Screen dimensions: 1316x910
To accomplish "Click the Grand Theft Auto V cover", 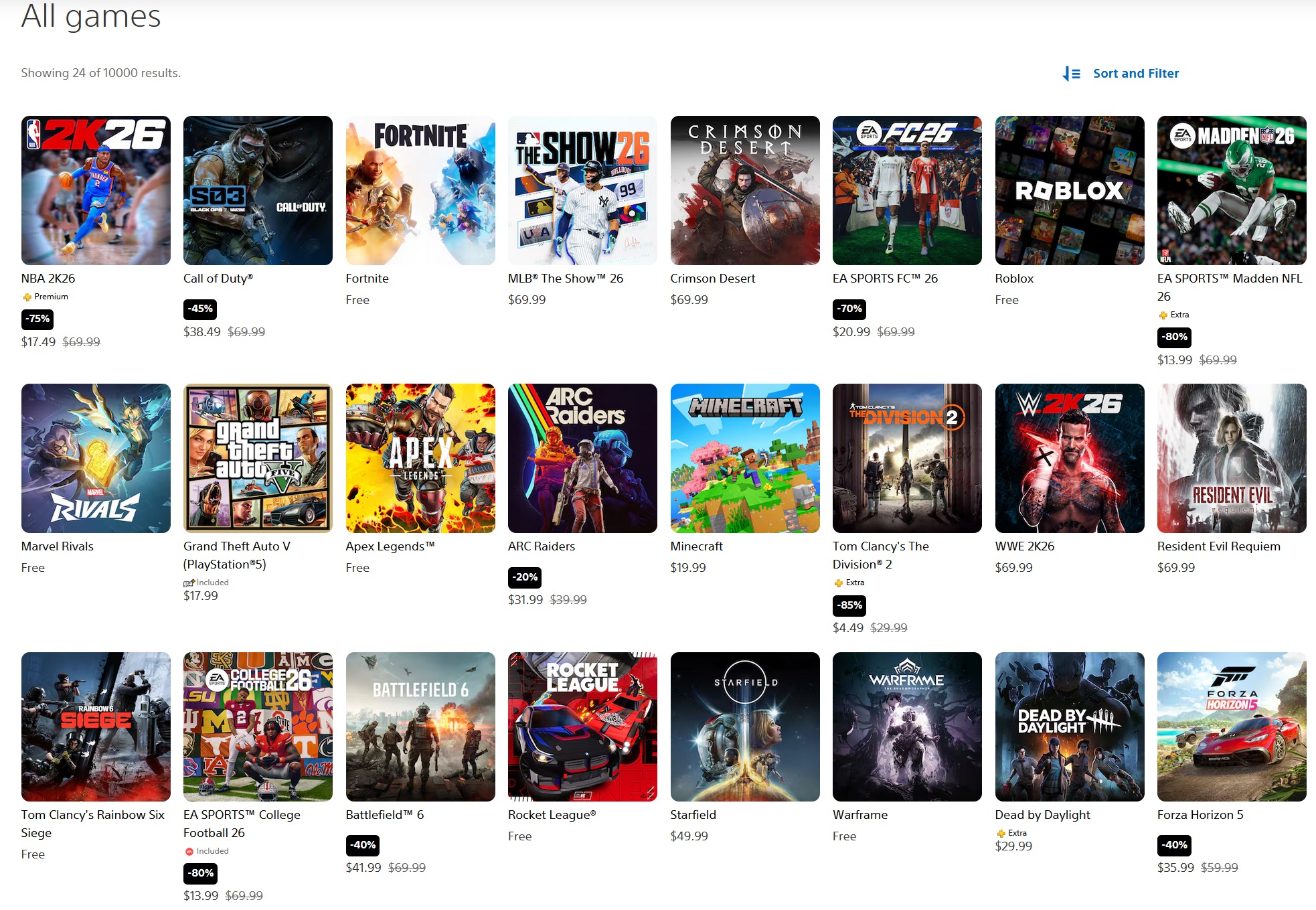I will 258,458.
